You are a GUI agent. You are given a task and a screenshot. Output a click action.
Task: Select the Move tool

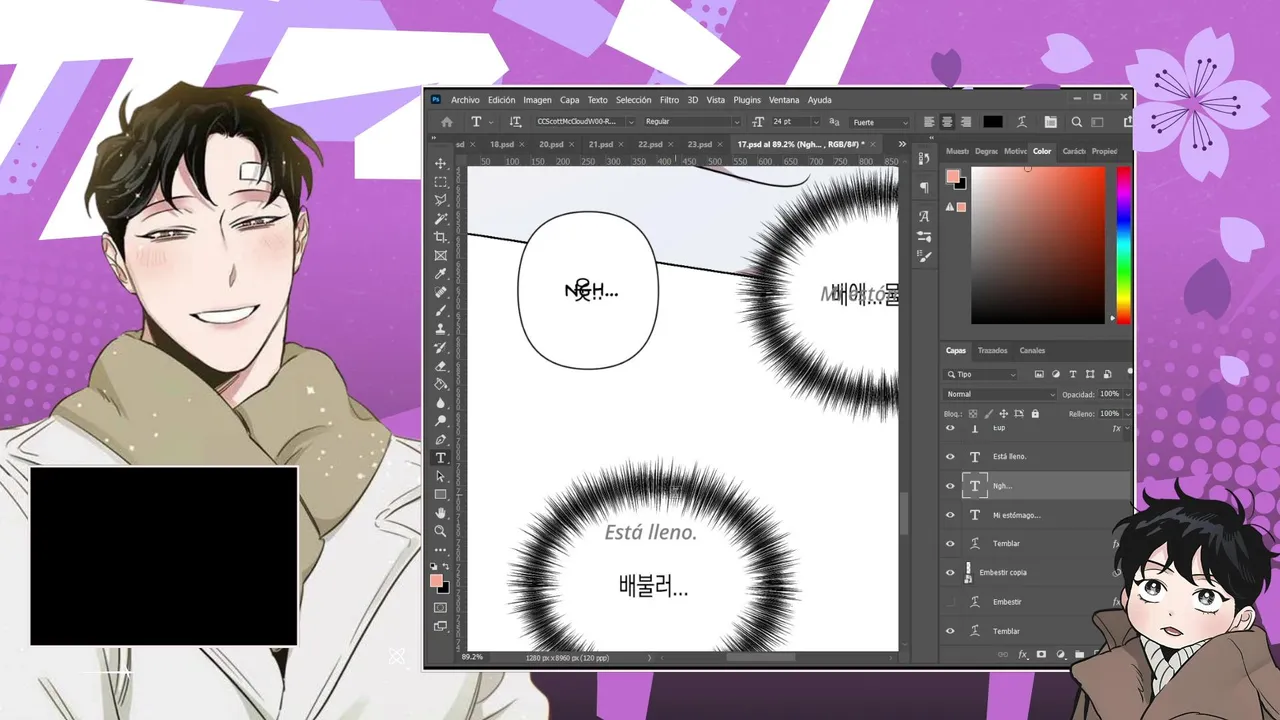pos(440,163)
